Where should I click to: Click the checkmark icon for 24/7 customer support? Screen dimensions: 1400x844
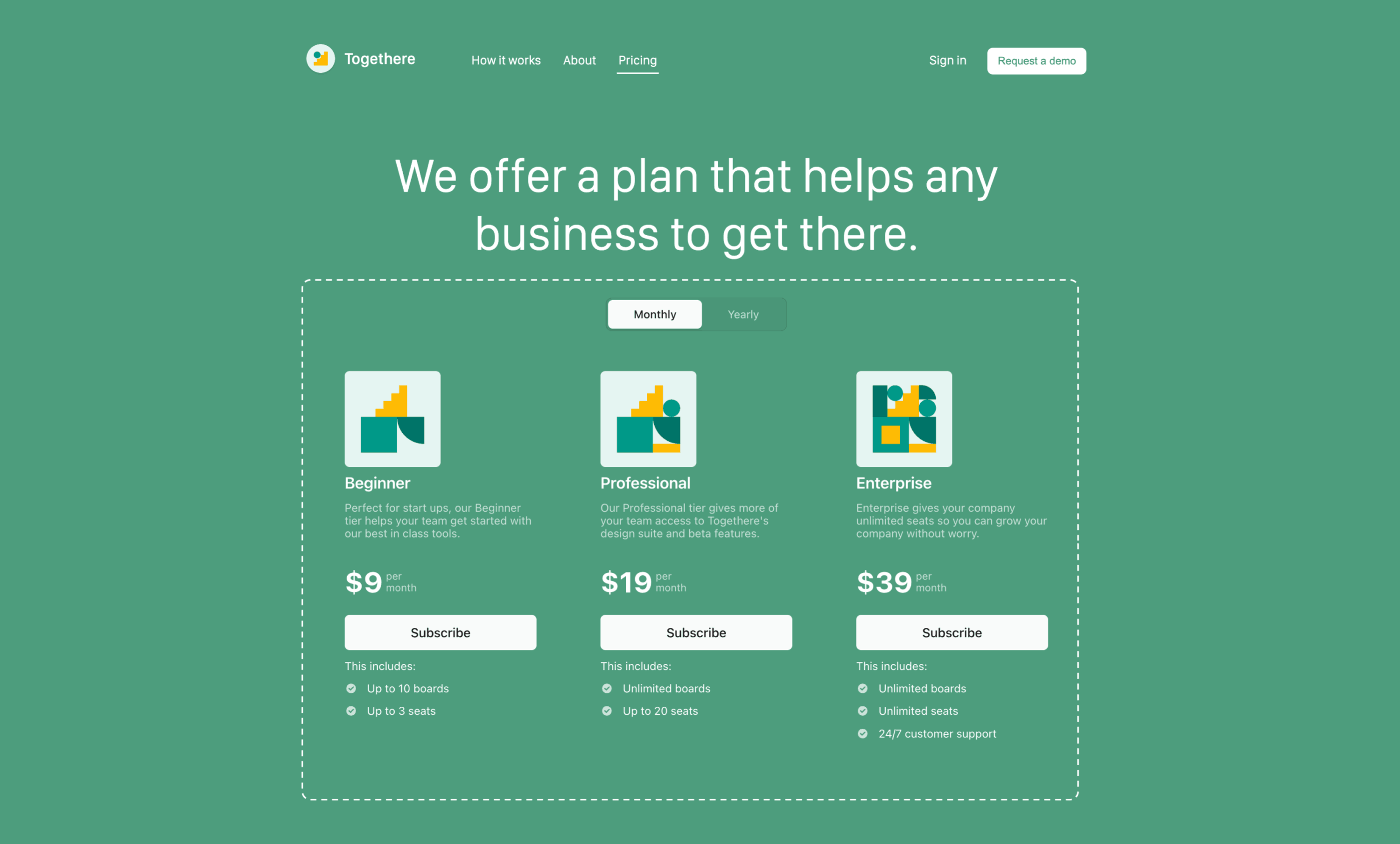pyautogui.click(x=862, y=733)
